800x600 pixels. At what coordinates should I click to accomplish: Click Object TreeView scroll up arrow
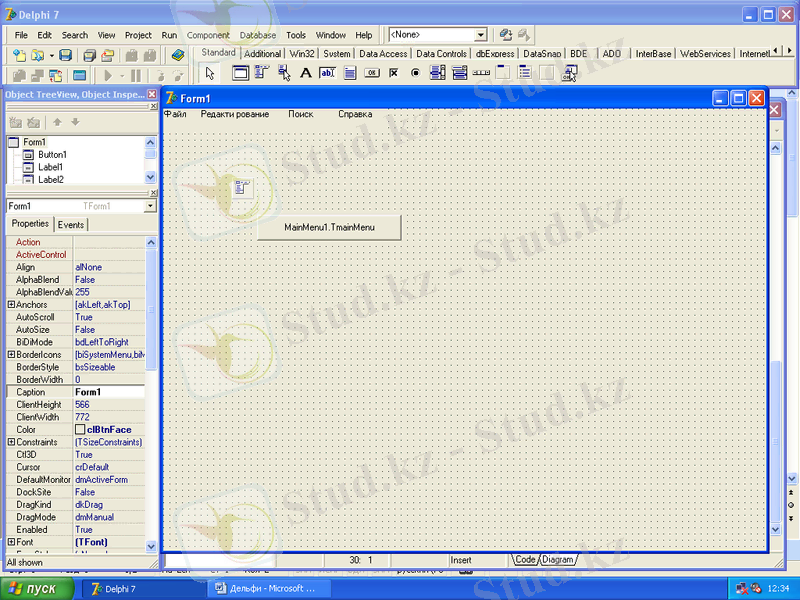150,142
